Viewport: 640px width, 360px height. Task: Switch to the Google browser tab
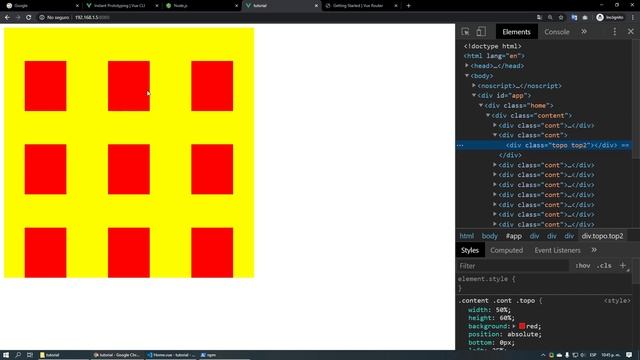point(41,6)
